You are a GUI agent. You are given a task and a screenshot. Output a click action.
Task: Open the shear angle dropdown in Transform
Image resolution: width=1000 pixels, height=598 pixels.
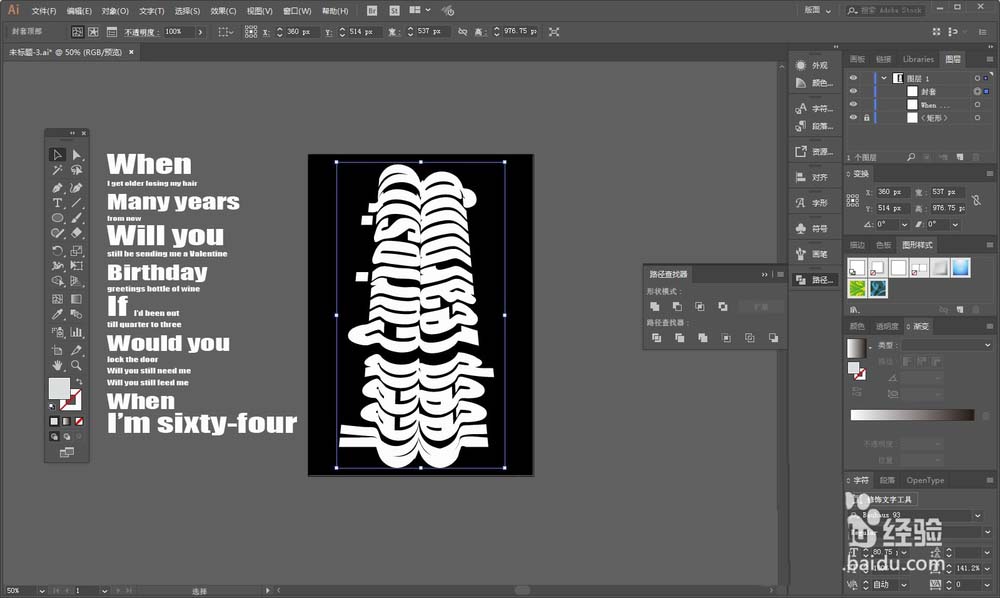955,224
